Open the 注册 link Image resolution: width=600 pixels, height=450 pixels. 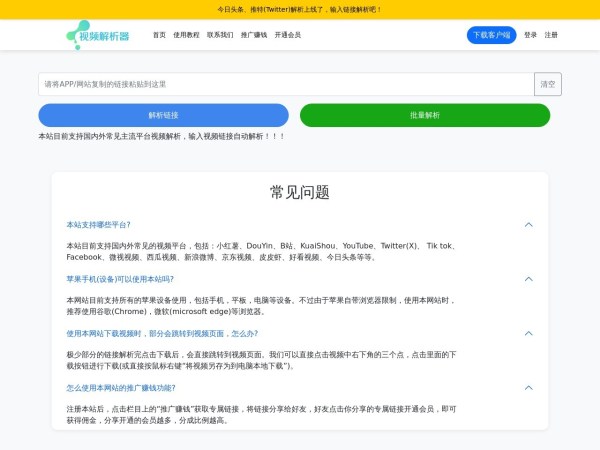[x=551, y=35]
